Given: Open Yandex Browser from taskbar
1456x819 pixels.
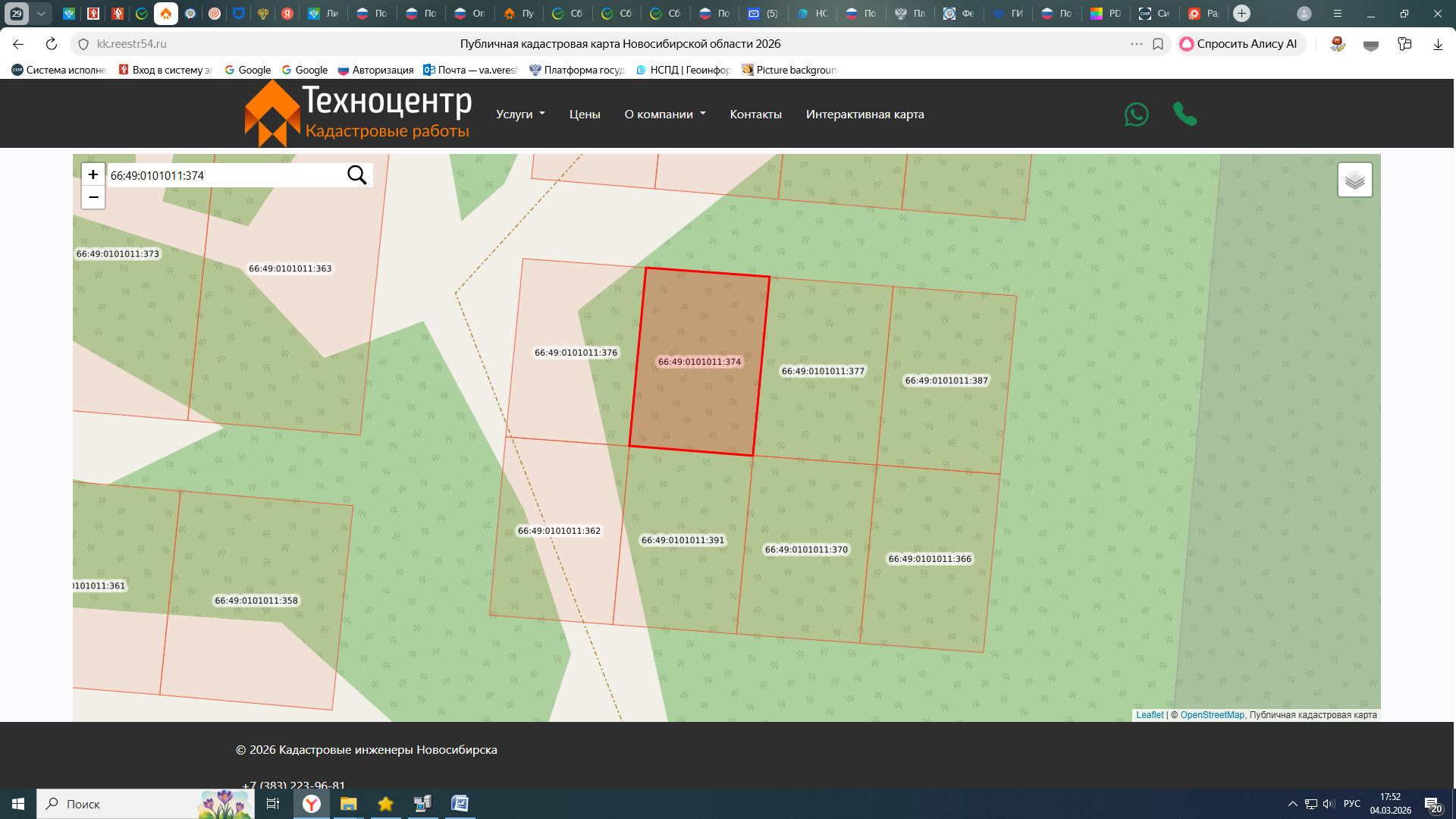Looking at the screenshot, I should 312,804.
